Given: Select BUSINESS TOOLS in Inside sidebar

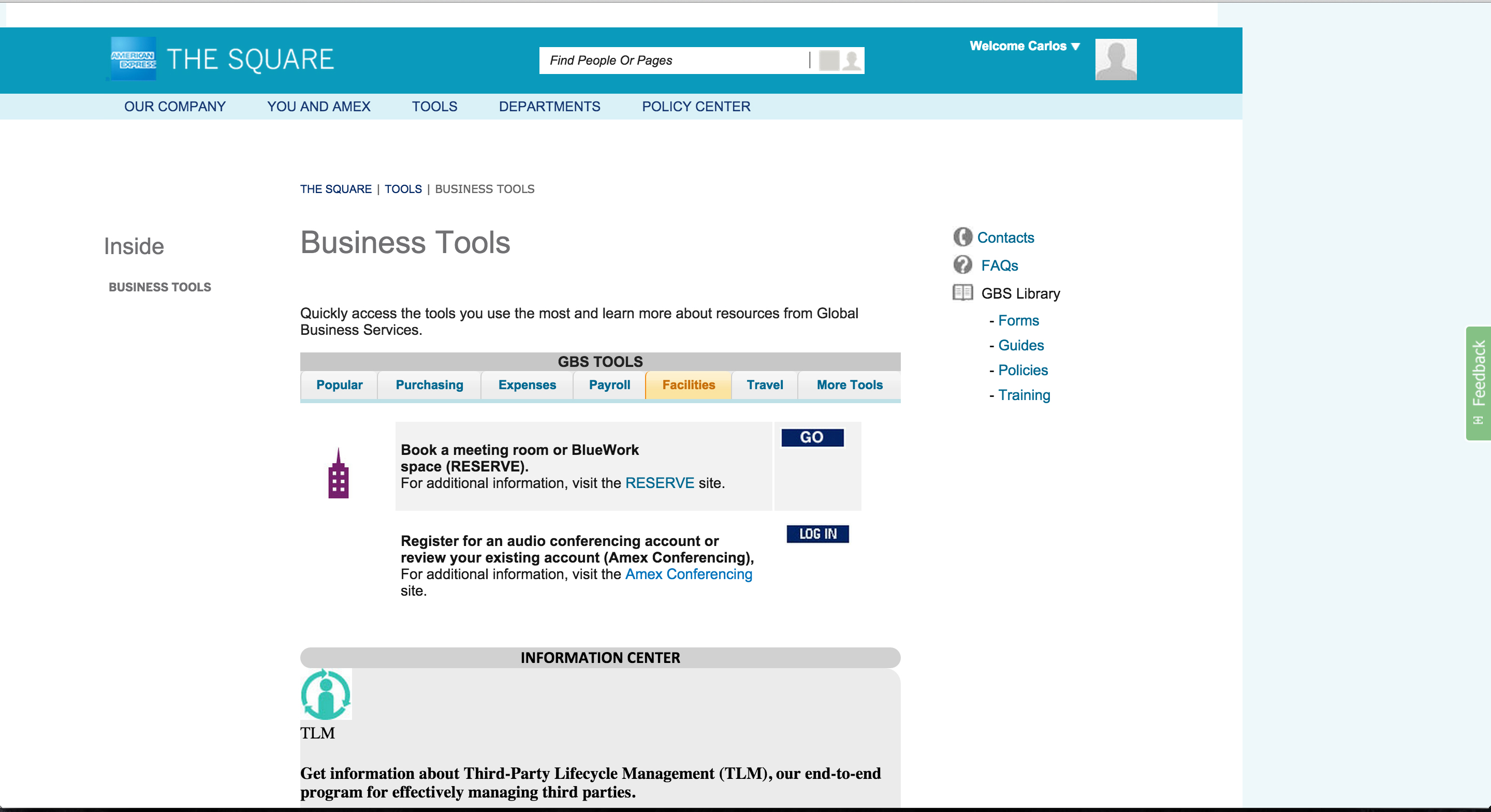Looking at the screenshot, I should (160, 287).
